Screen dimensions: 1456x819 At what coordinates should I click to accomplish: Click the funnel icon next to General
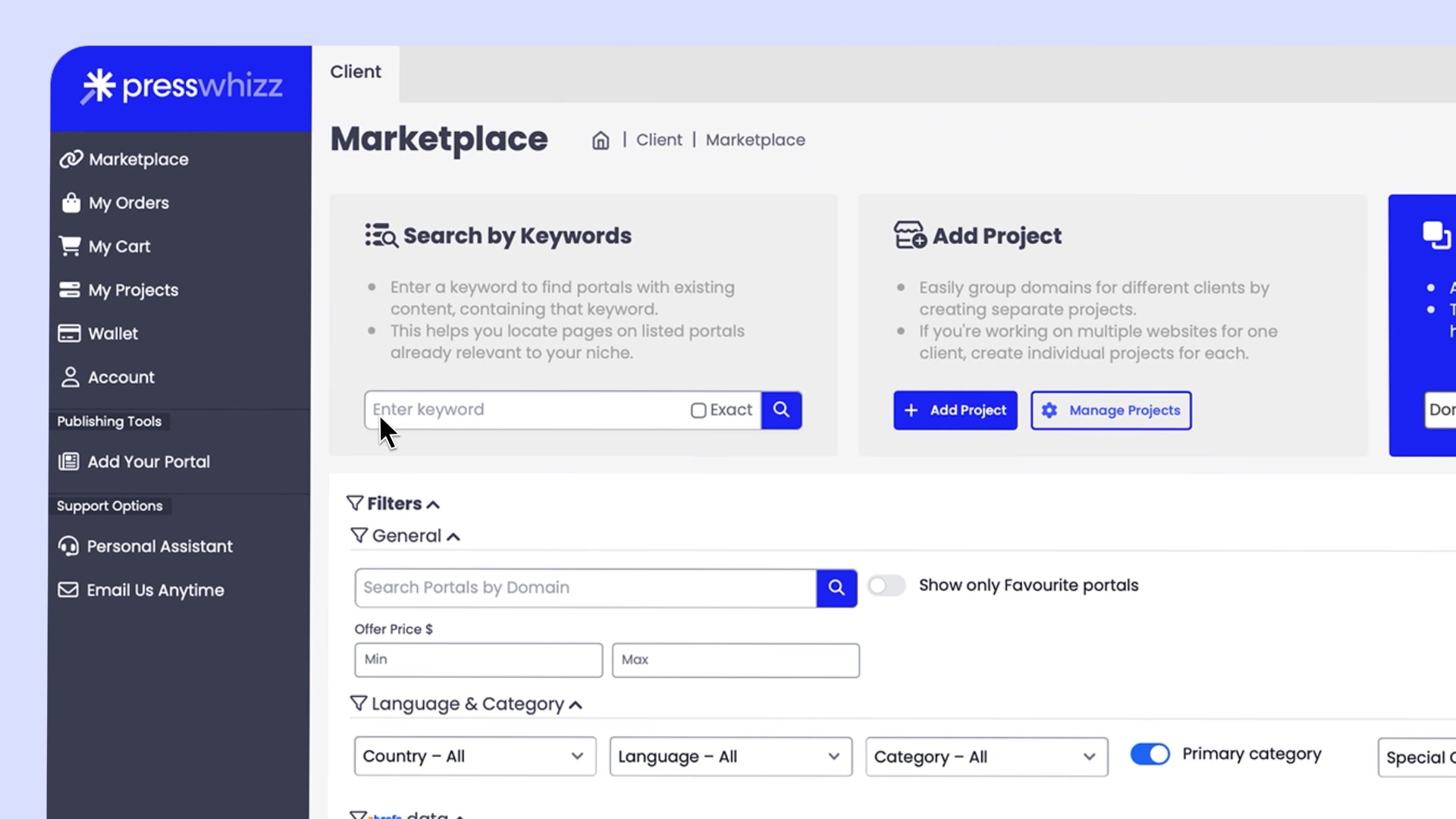point(359,535)
